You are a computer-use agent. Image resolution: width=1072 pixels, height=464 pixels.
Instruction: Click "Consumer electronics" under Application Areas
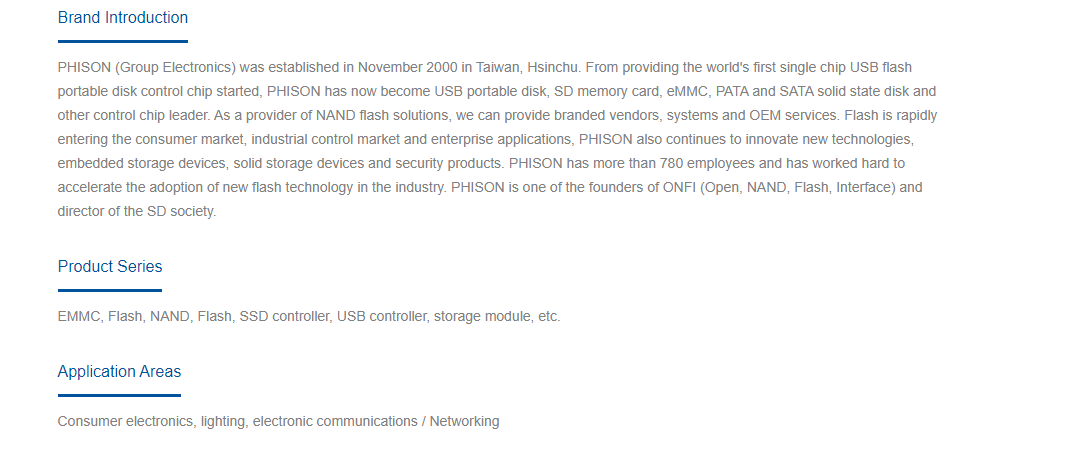pyautogui.click(x=125, y=422)
